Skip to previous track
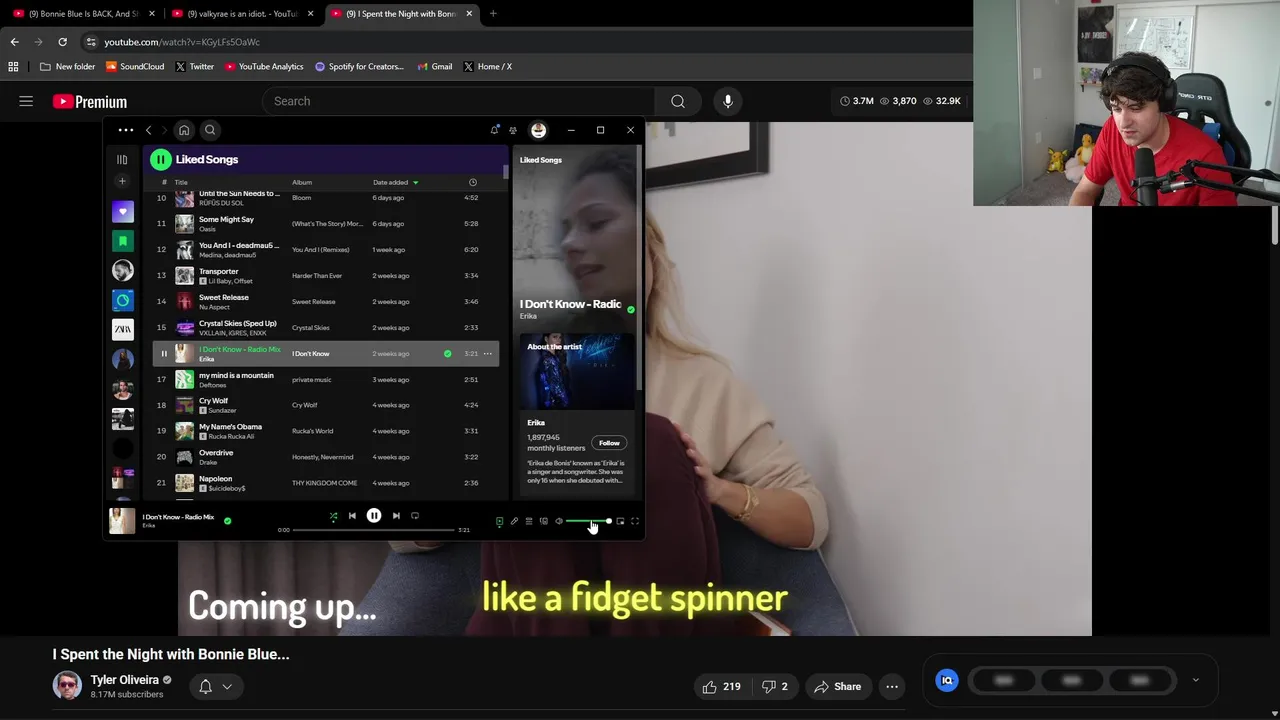This screenshot has width=1280, height=720. (352, 516)
